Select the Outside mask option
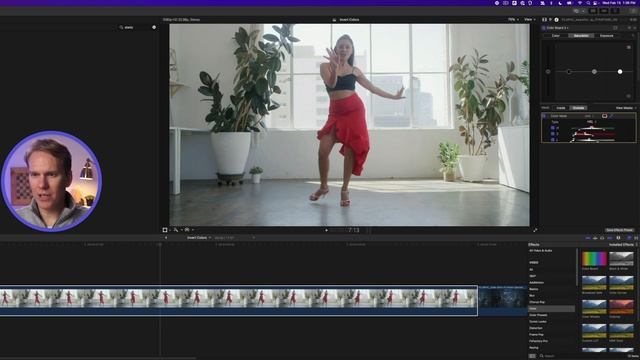The image size is (640, 360). tap(578, 108)
